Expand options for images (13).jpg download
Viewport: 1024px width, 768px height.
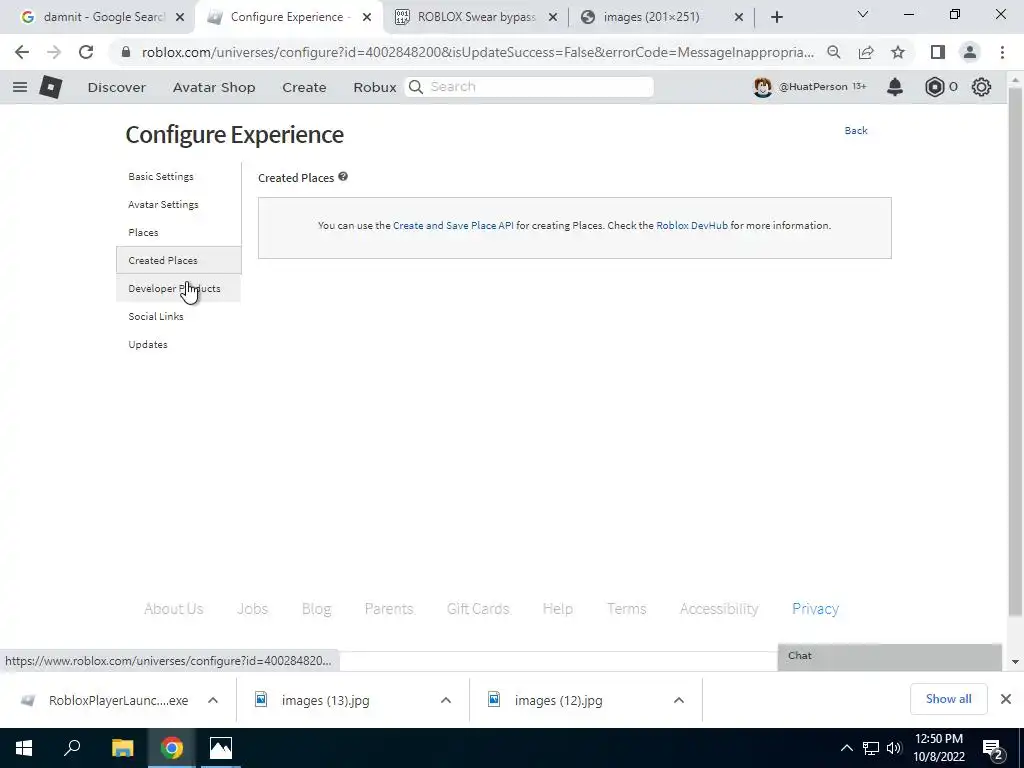pyautogui.click(x=446, y=700)
